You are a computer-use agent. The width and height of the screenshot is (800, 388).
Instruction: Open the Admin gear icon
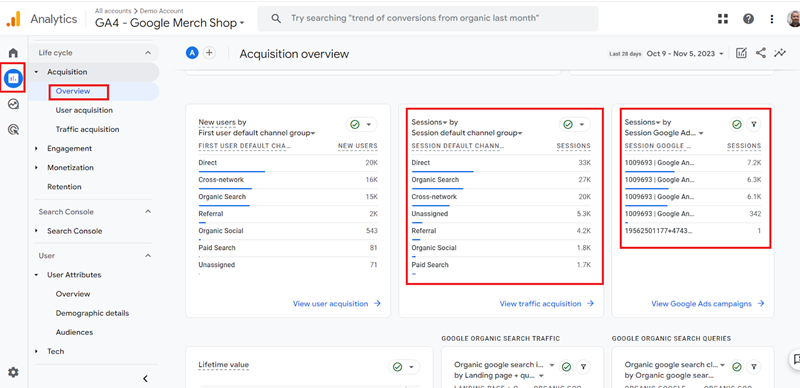(13, 373)
